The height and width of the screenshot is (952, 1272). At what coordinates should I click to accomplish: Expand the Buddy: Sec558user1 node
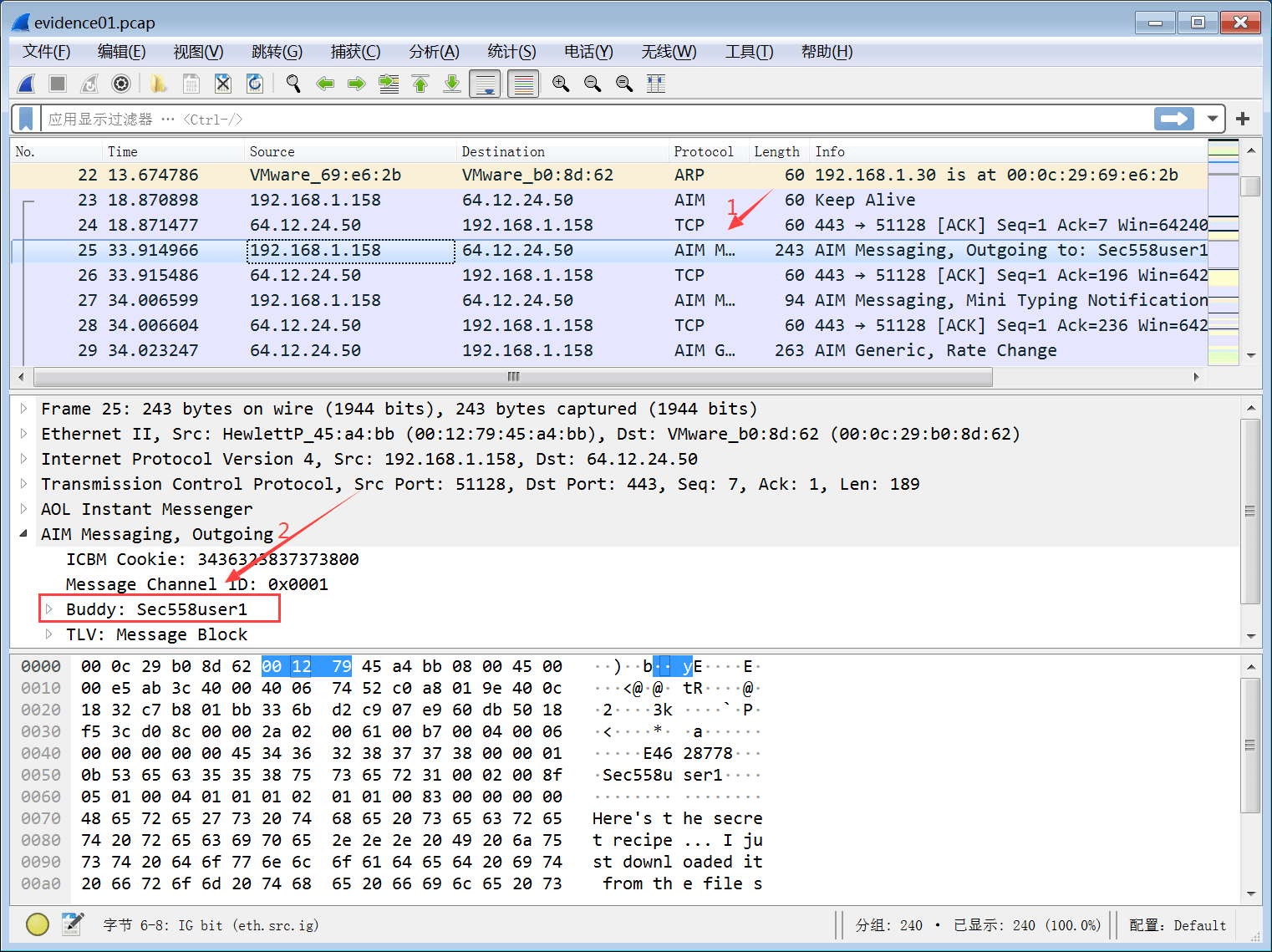click(x=49, y=609)
